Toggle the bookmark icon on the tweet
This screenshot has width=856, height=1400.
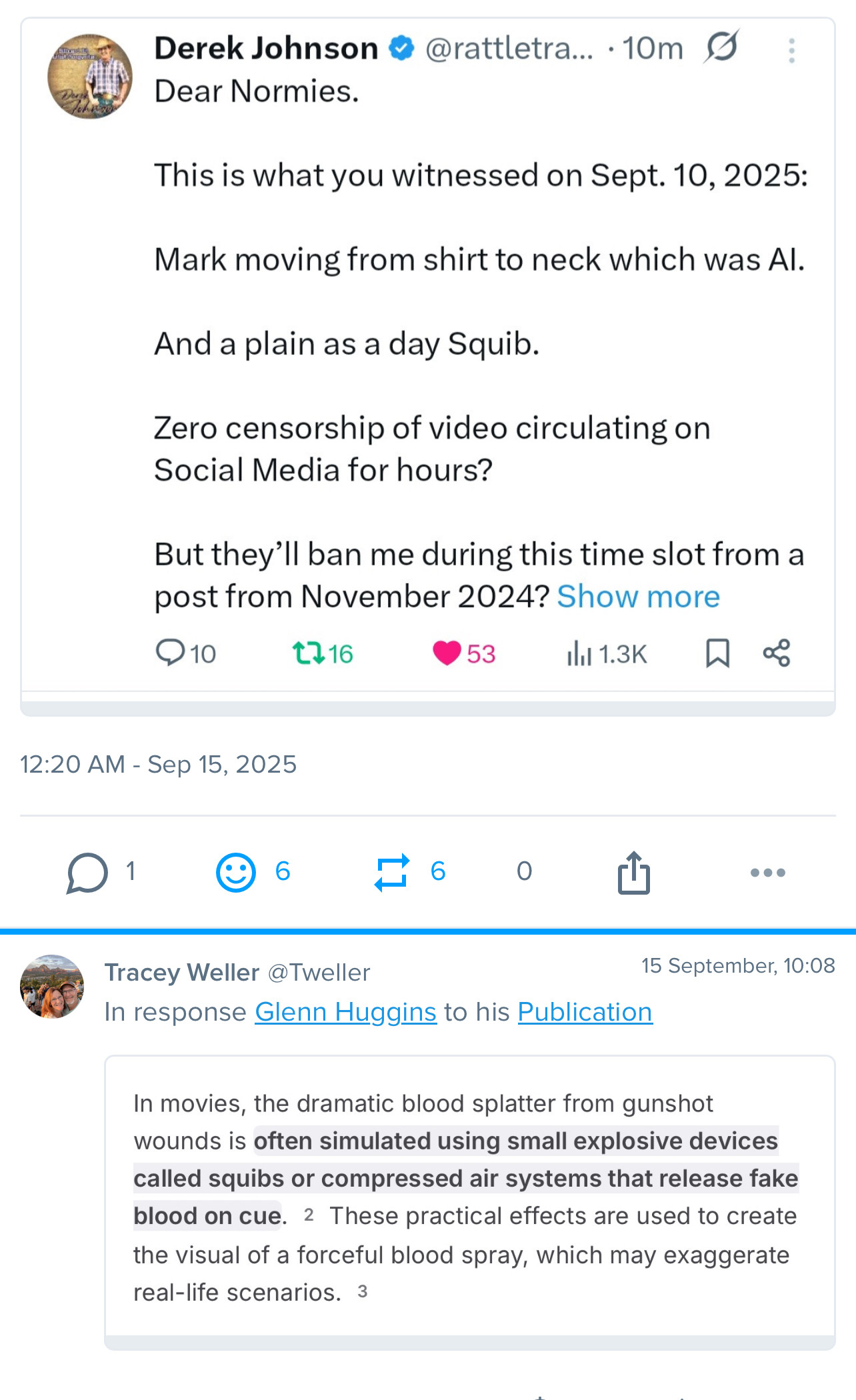tap(717, 653)
